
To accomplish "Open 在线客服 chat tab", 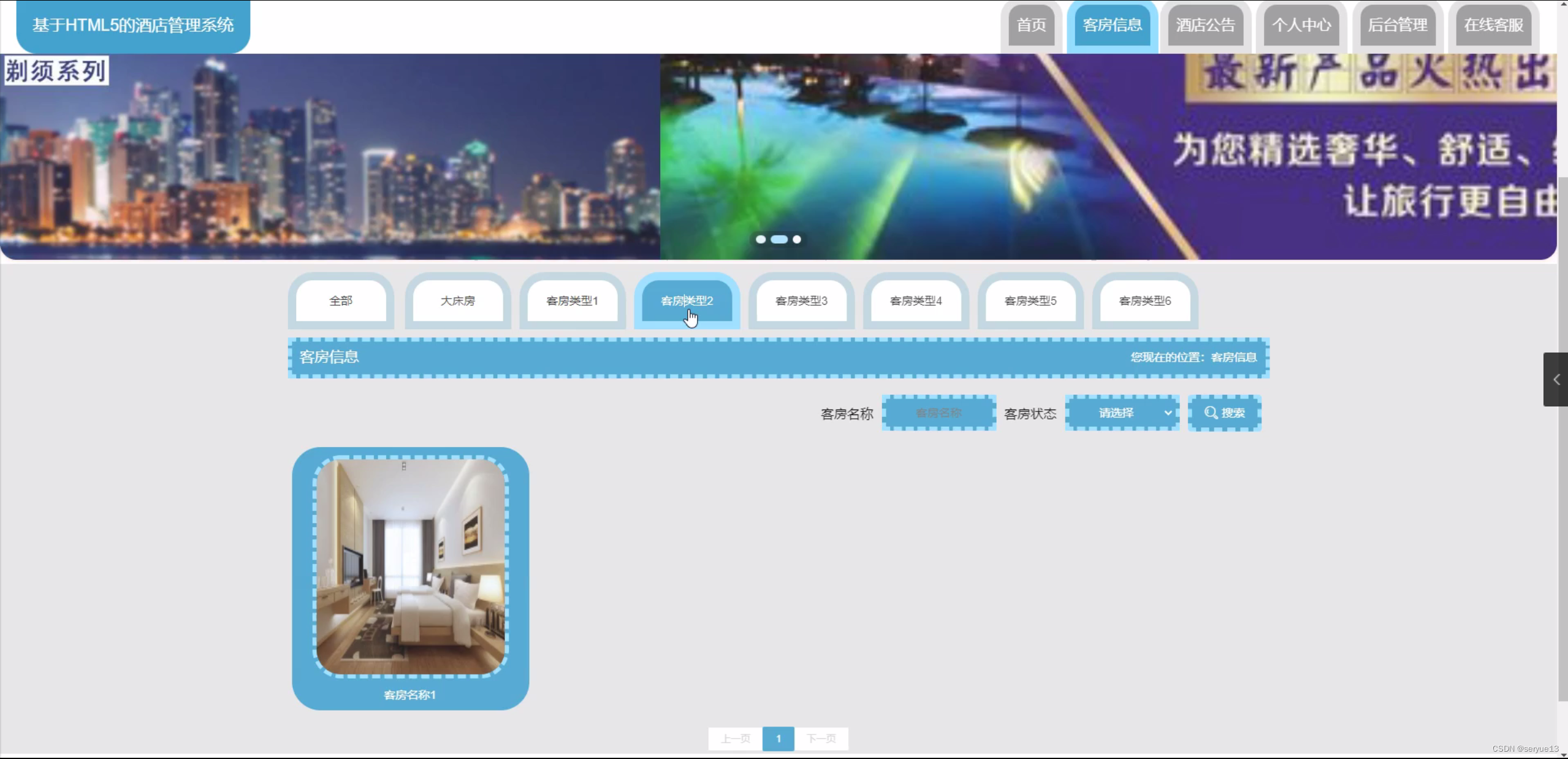I will click(x=1493, y=25).
